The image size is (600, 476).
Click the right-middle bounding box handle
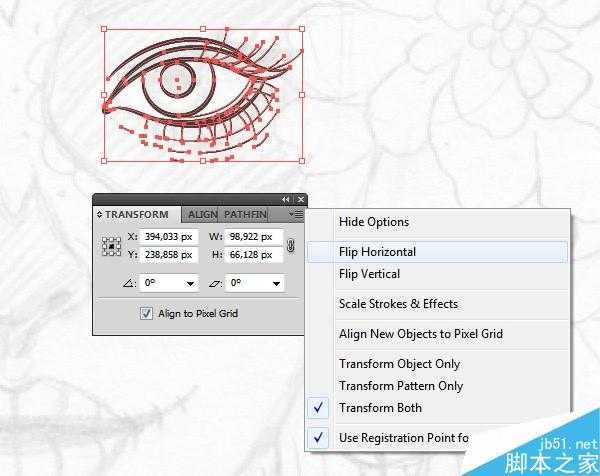click(302, 95)
